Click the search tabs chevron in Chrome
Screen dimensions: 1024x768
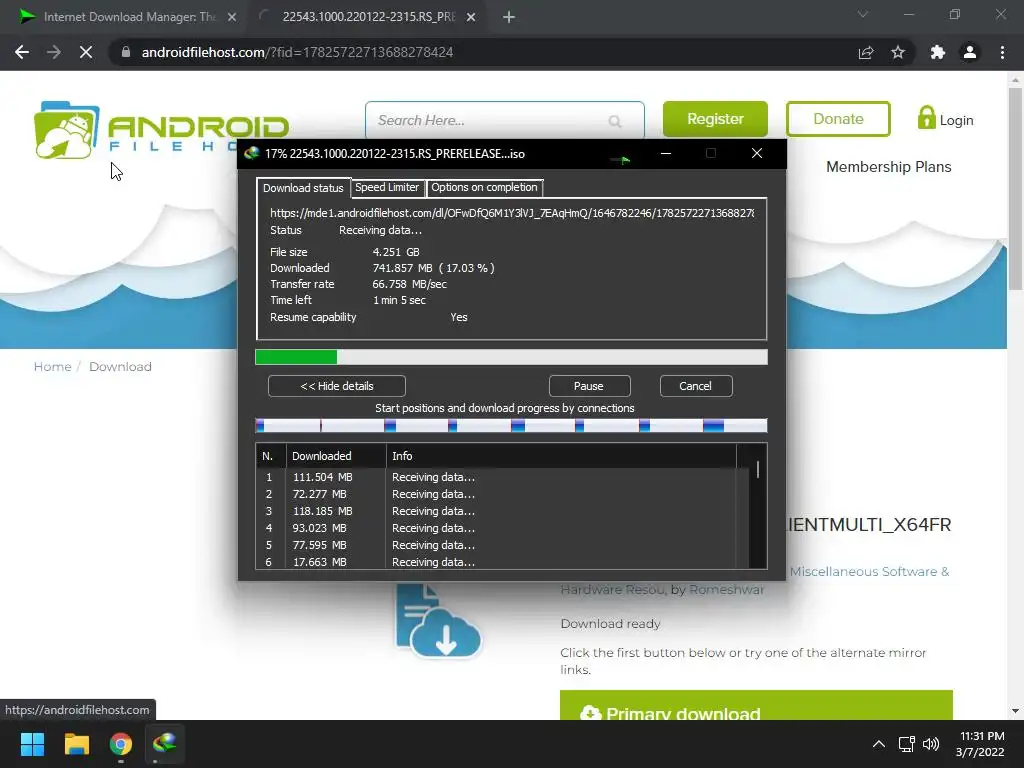click(x=863, y=14)
